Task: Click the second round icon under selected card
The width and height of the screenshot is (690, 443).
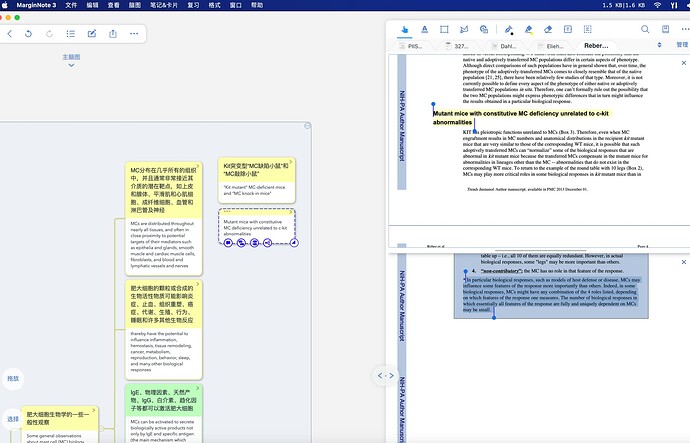Action: [x=241, y=243]
